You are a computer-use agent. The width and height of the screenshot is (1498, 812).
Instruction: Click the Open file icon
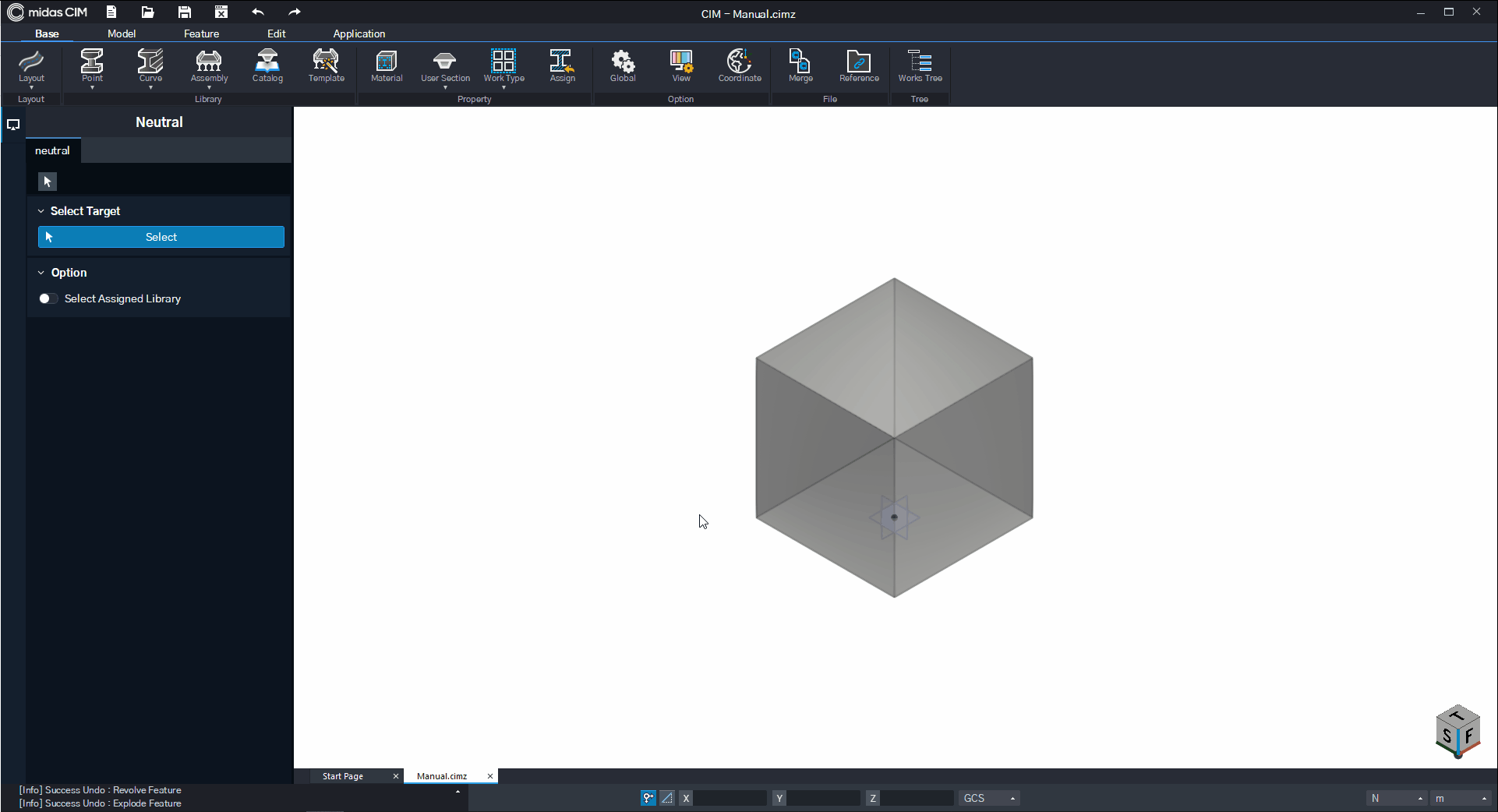point(147,12)
